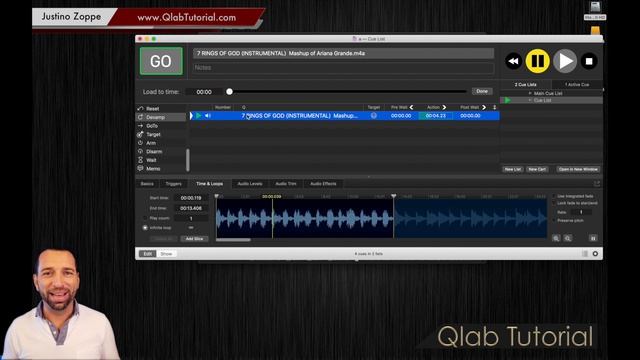Open the Basics inspector tab
Viewport: 640px width, 360px height.
point(147,184)
